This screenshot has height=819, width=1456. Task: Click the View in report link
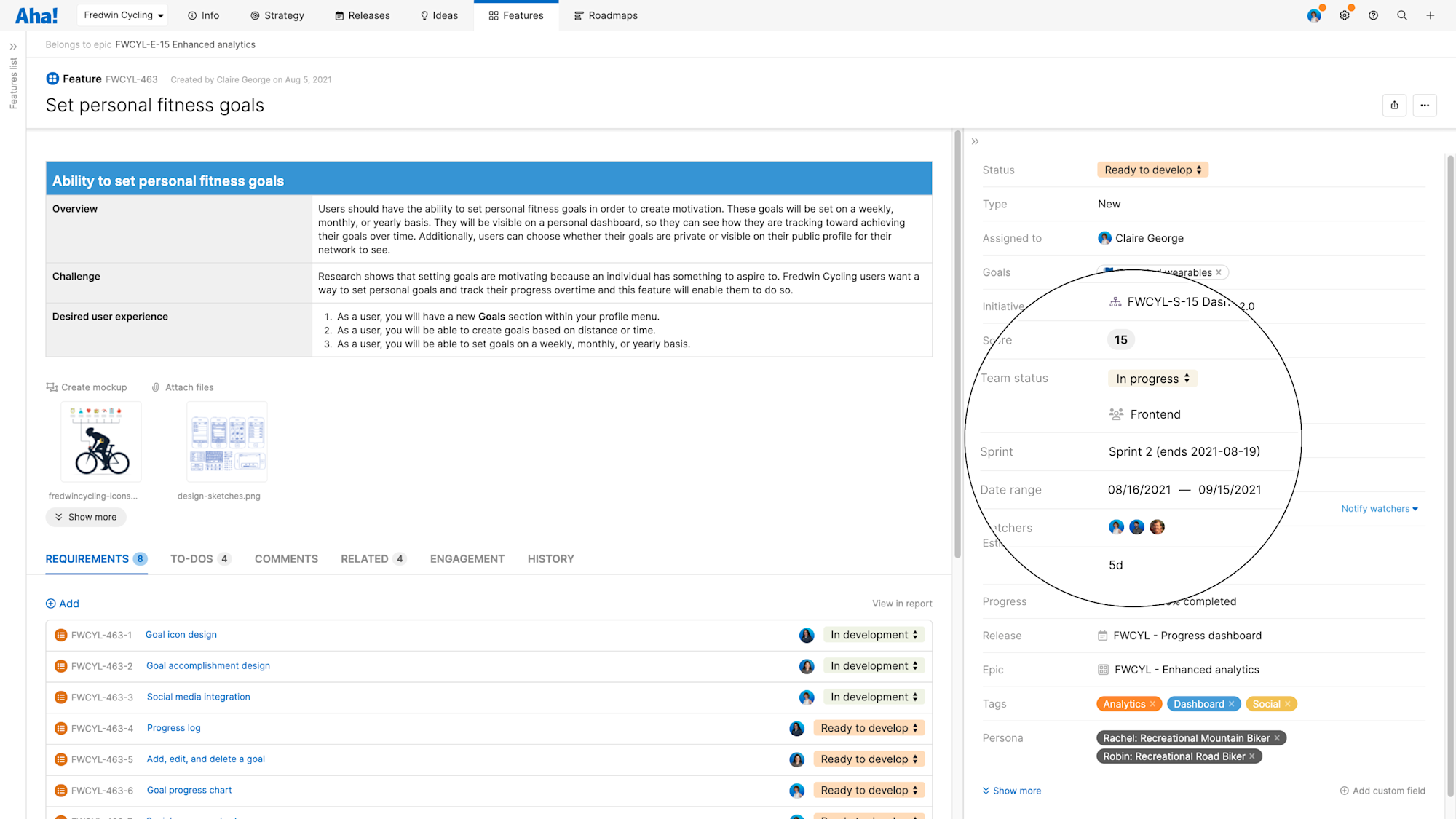[x=901, y=603]
